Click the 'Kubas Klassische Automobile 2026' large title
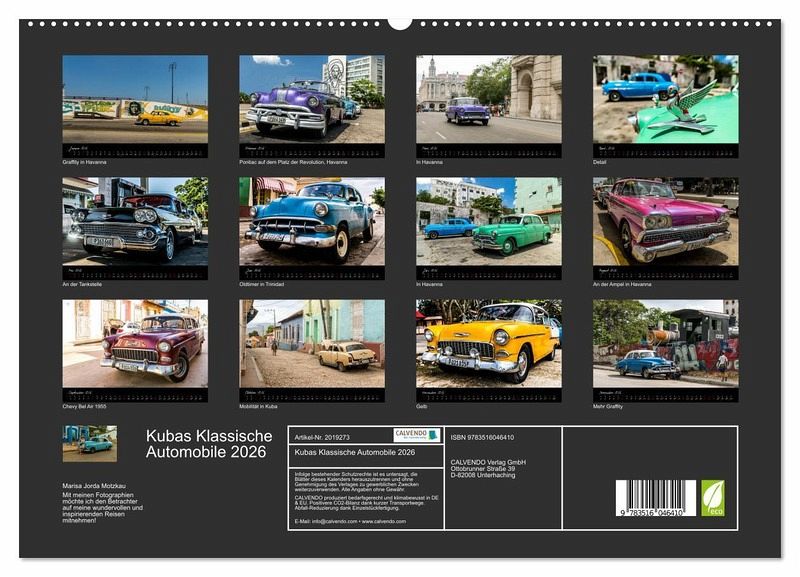800x577 pixels. 208,444
